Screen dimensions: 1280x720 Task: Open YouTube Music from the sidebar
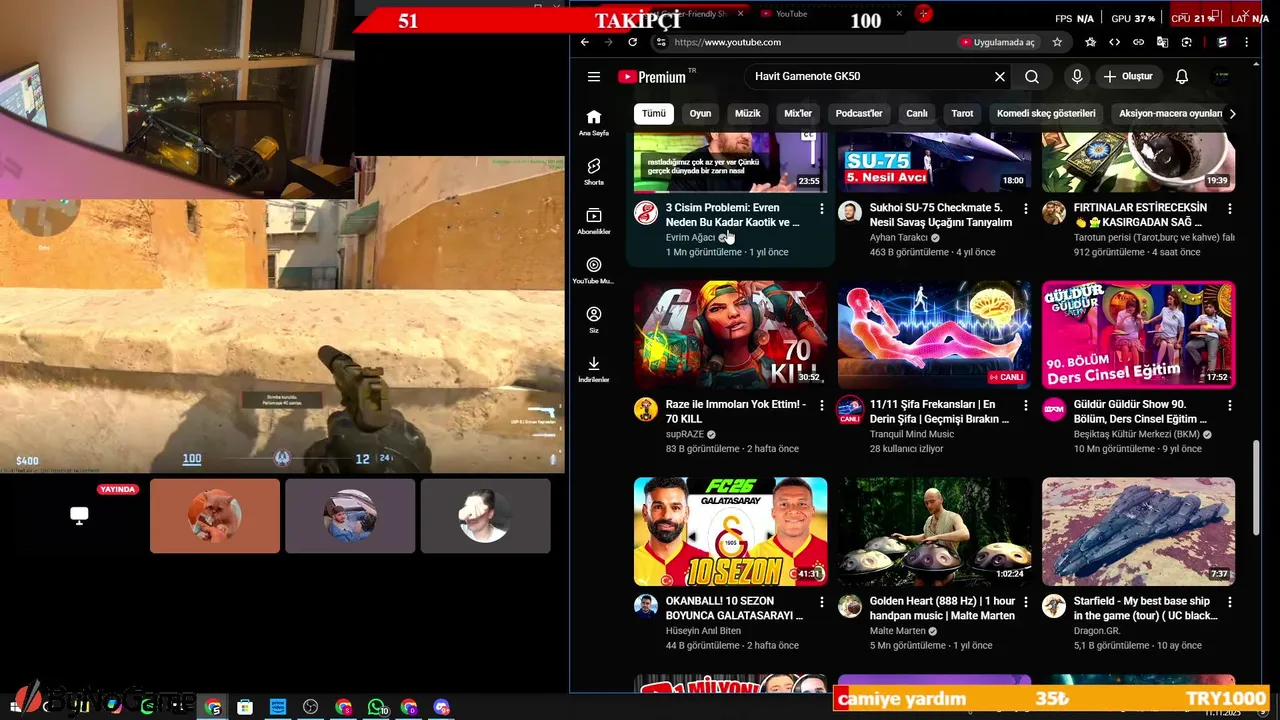pos(594,270)
